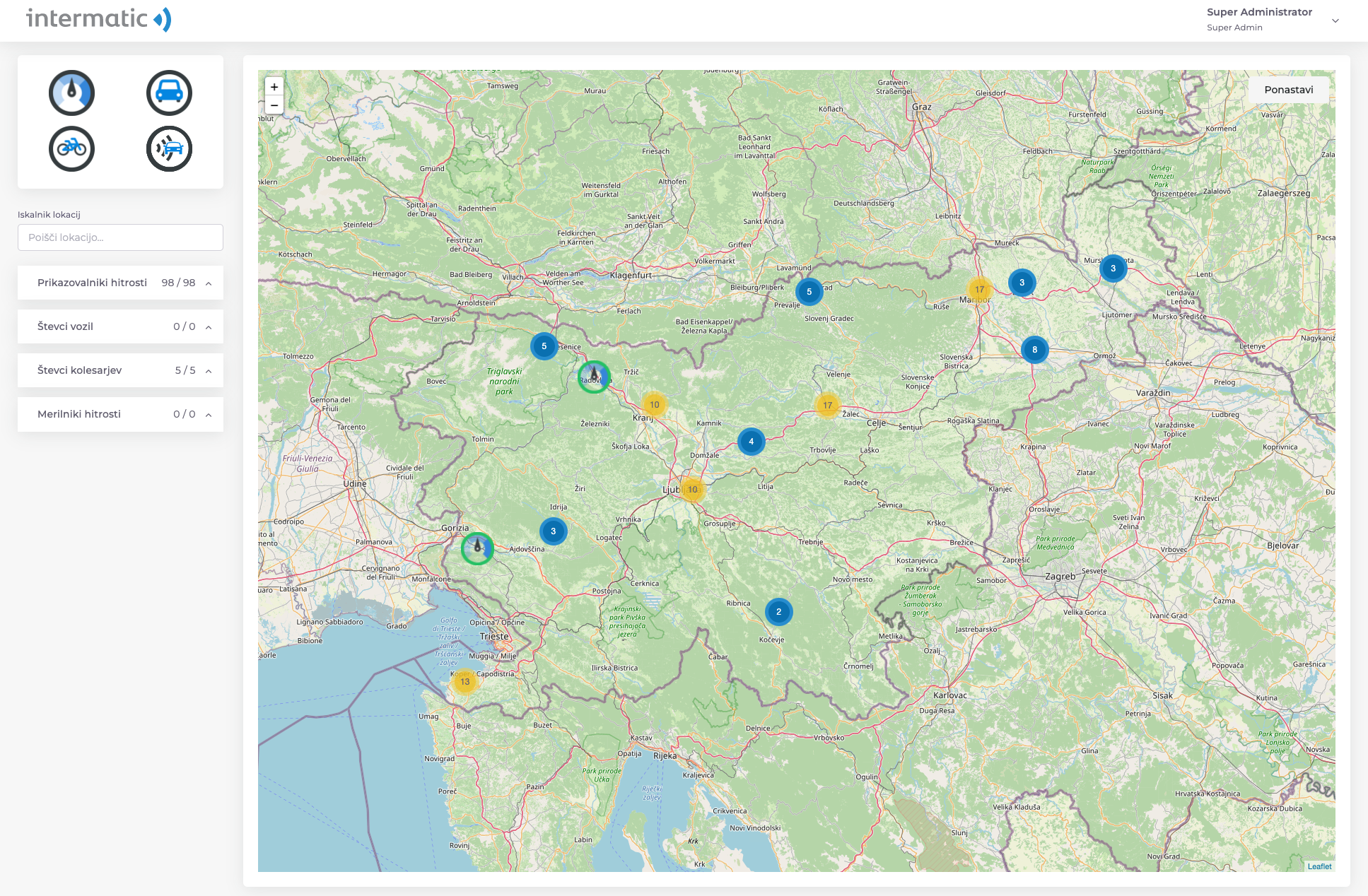Toggle the bicycle counter filter icon
The image size is (1368, 896).
click(x=71, y=148)
